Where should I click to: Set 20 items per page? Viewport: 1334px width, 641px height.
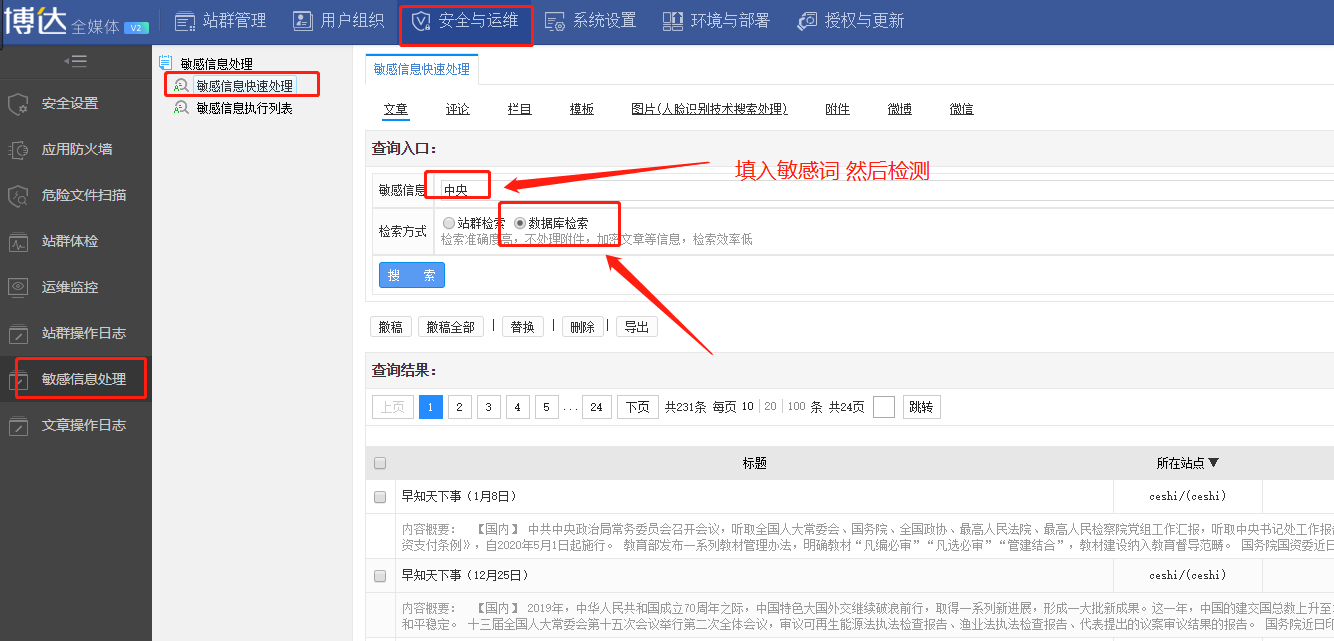pos(770,407)
